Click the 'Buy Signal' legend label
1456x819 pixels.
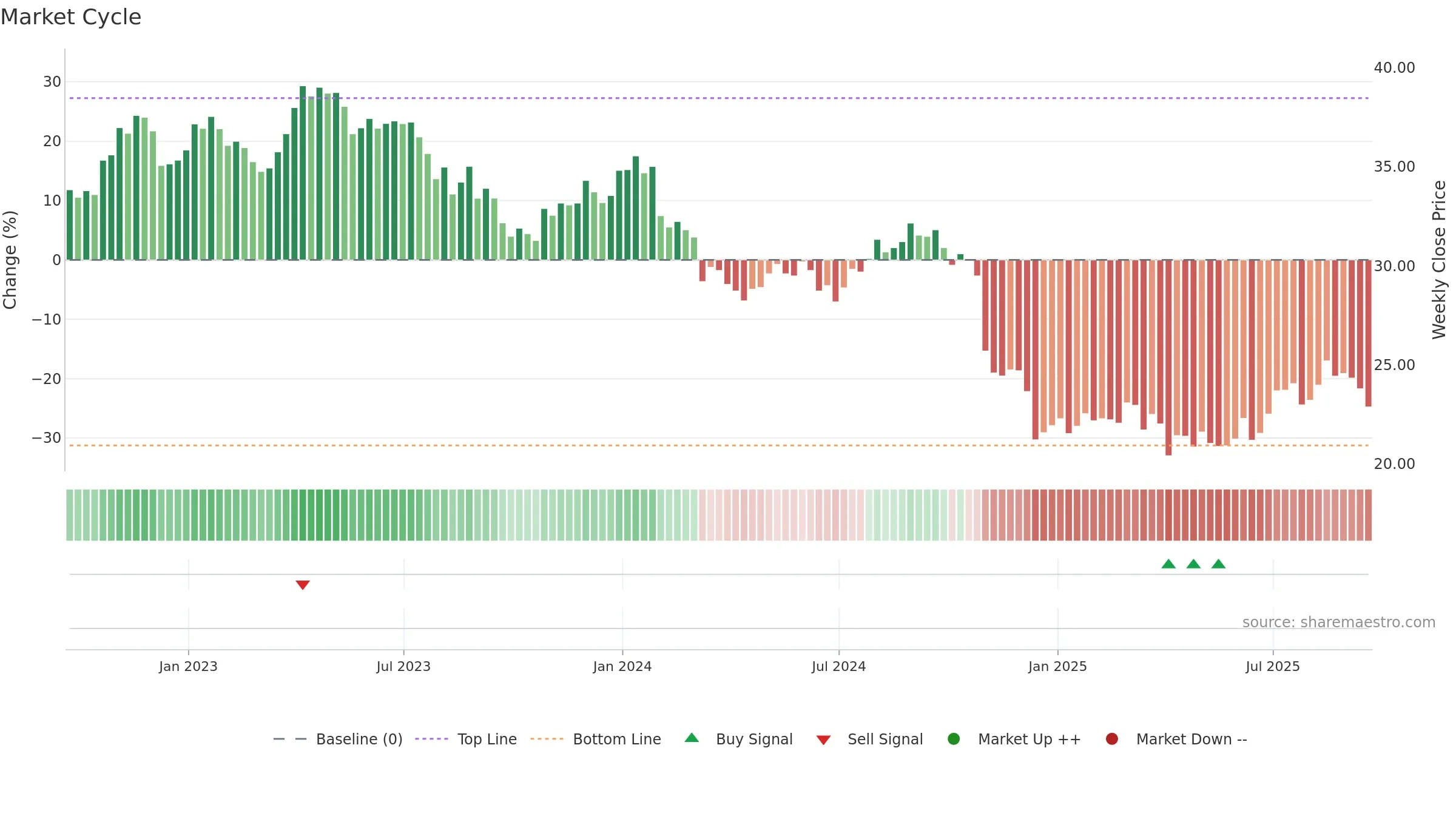click(x=754, y=740)
